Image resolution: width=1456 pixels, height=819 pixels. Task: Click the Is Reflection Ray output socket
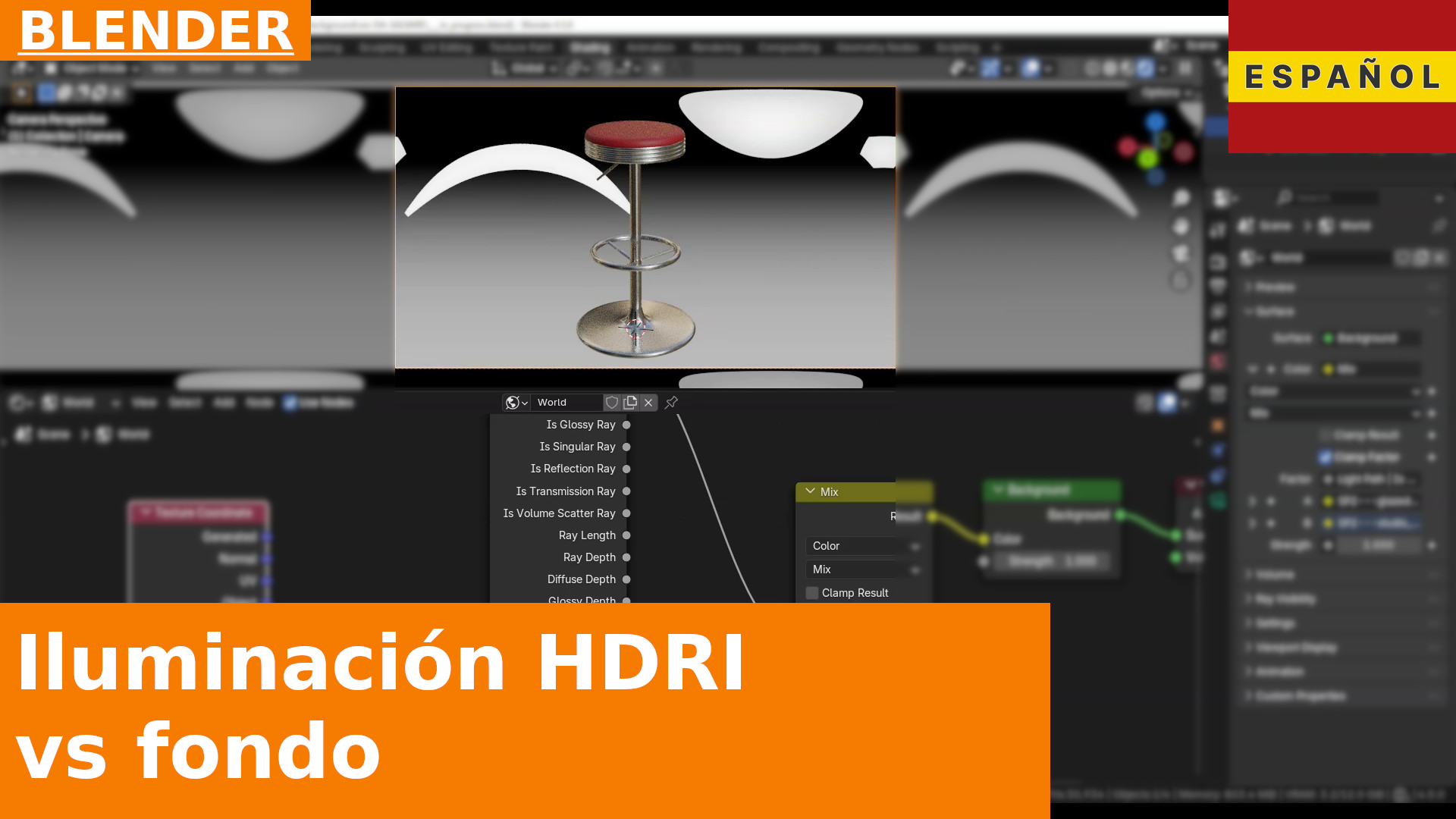click(x=626, y=469)
